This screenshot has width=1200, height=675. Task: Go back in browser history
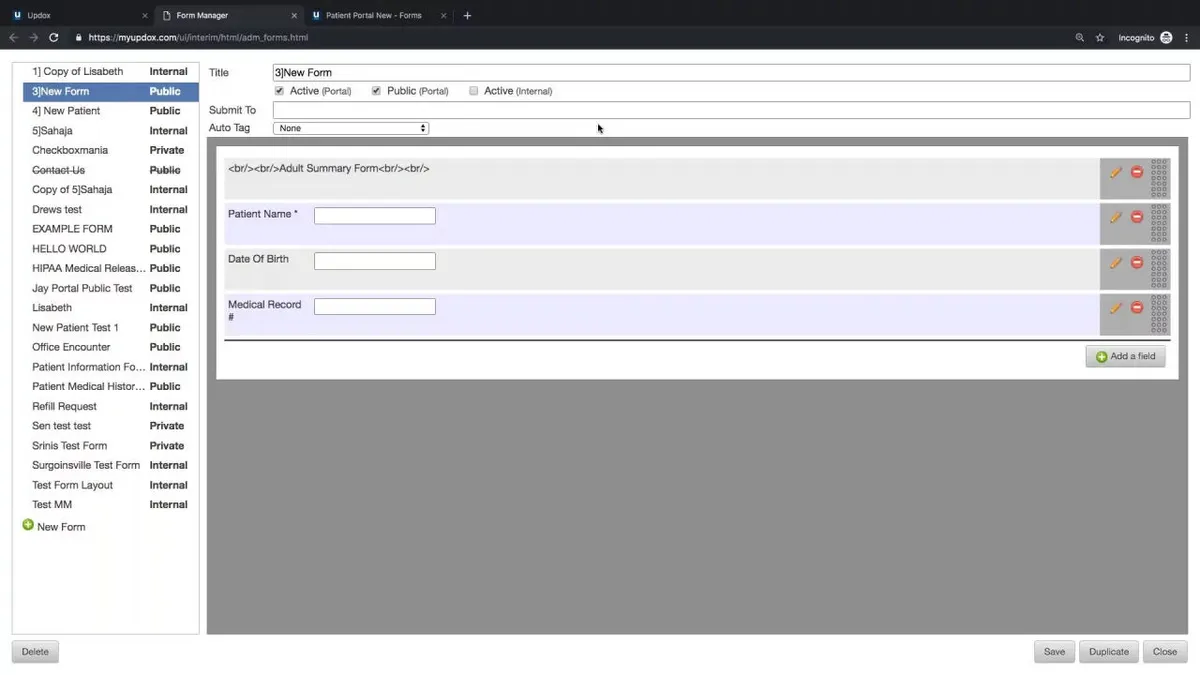14,37
